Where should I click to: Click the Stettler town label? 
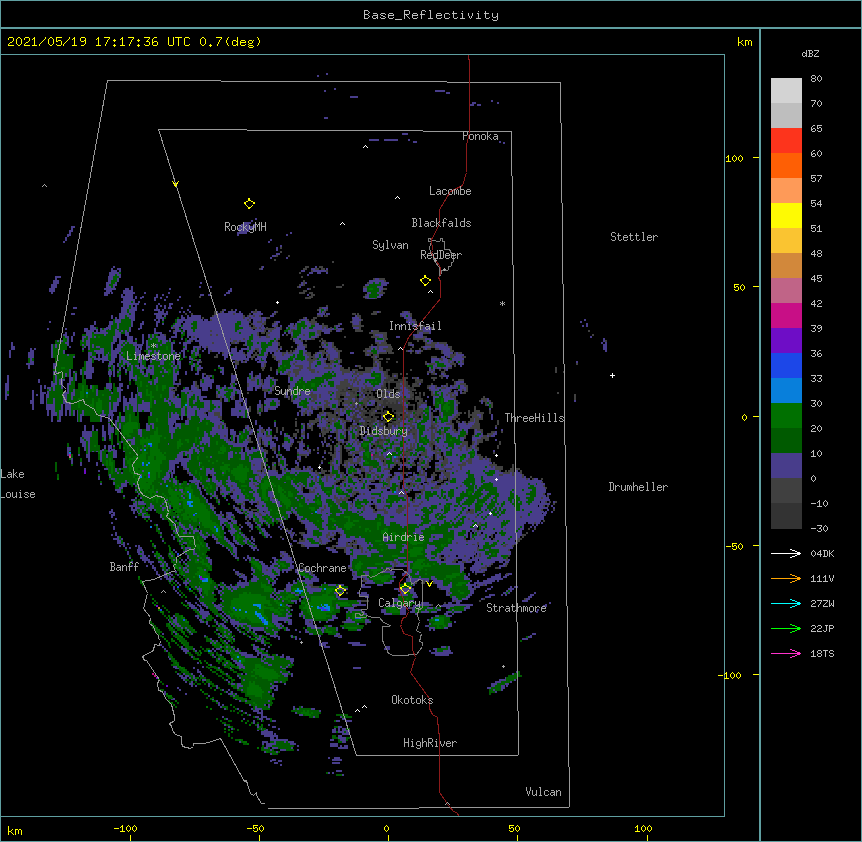click(x=634, y=237)
